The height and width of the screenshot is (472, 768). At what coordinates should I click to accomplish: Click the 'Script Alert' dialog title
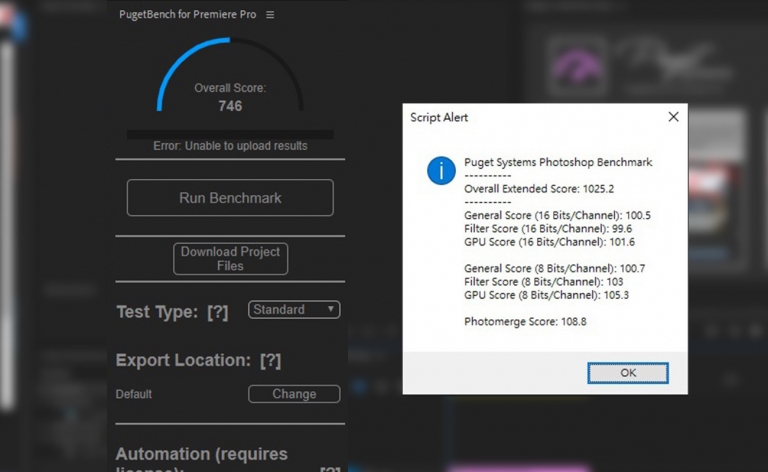point(439,118)
